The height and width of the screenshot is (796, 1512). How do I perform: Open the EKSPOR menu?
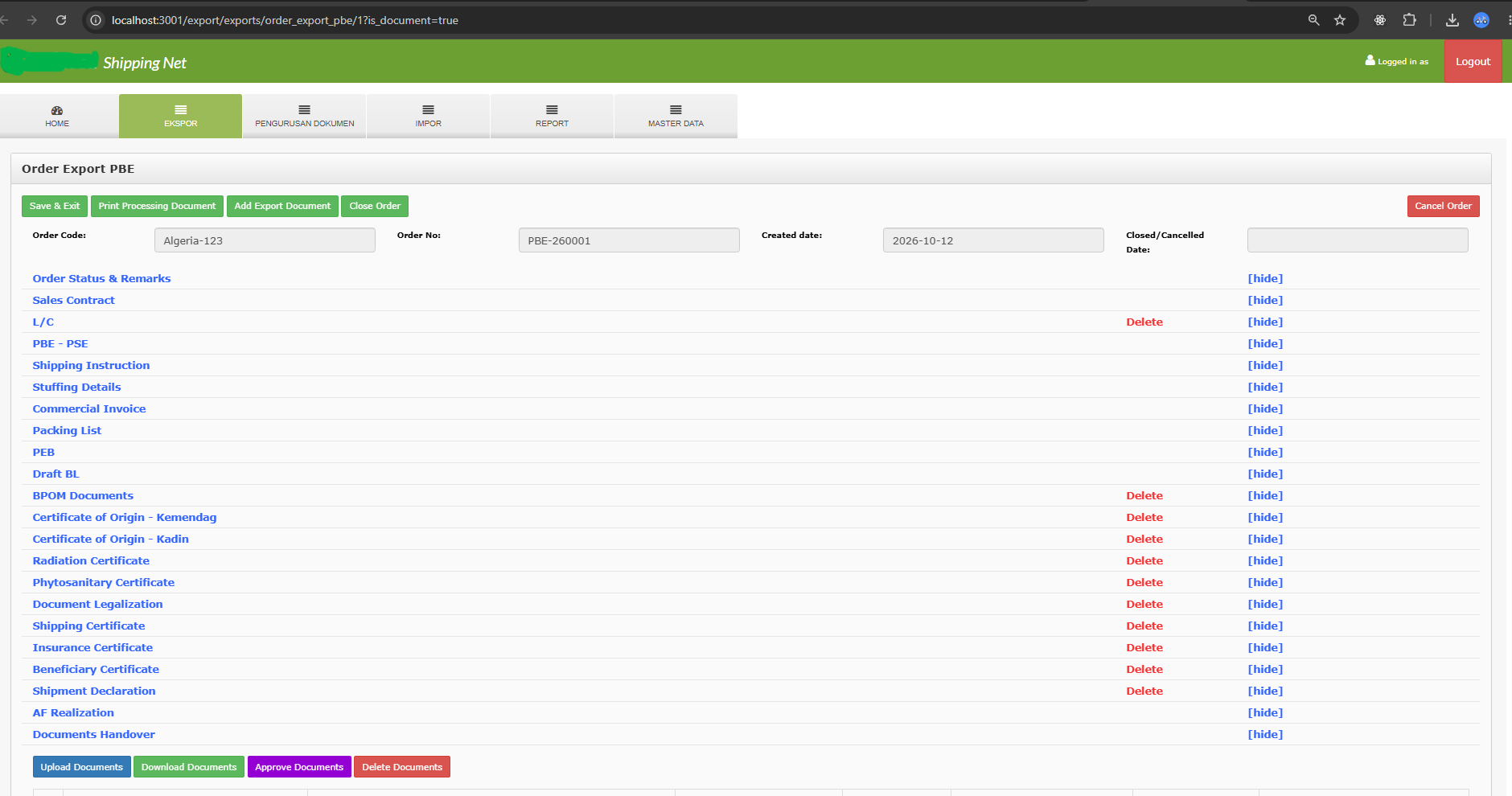(x=181, y=116)
